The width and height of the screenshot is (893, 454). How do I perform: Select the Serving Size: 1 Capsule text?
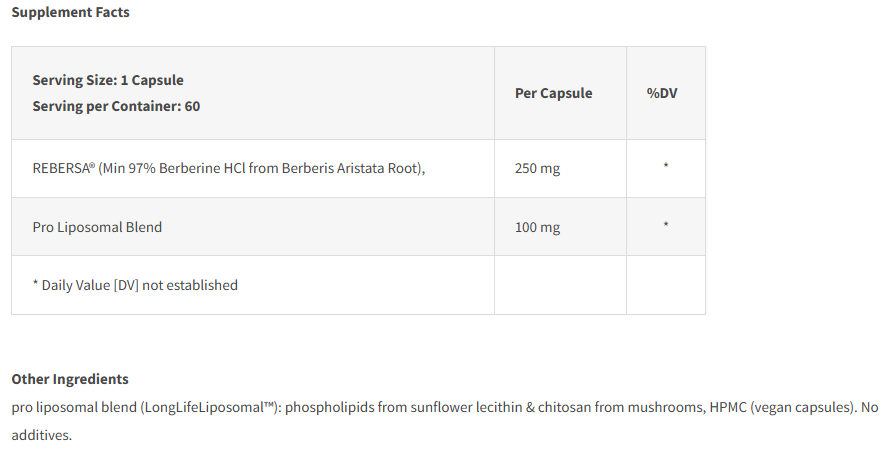point(108,80)
